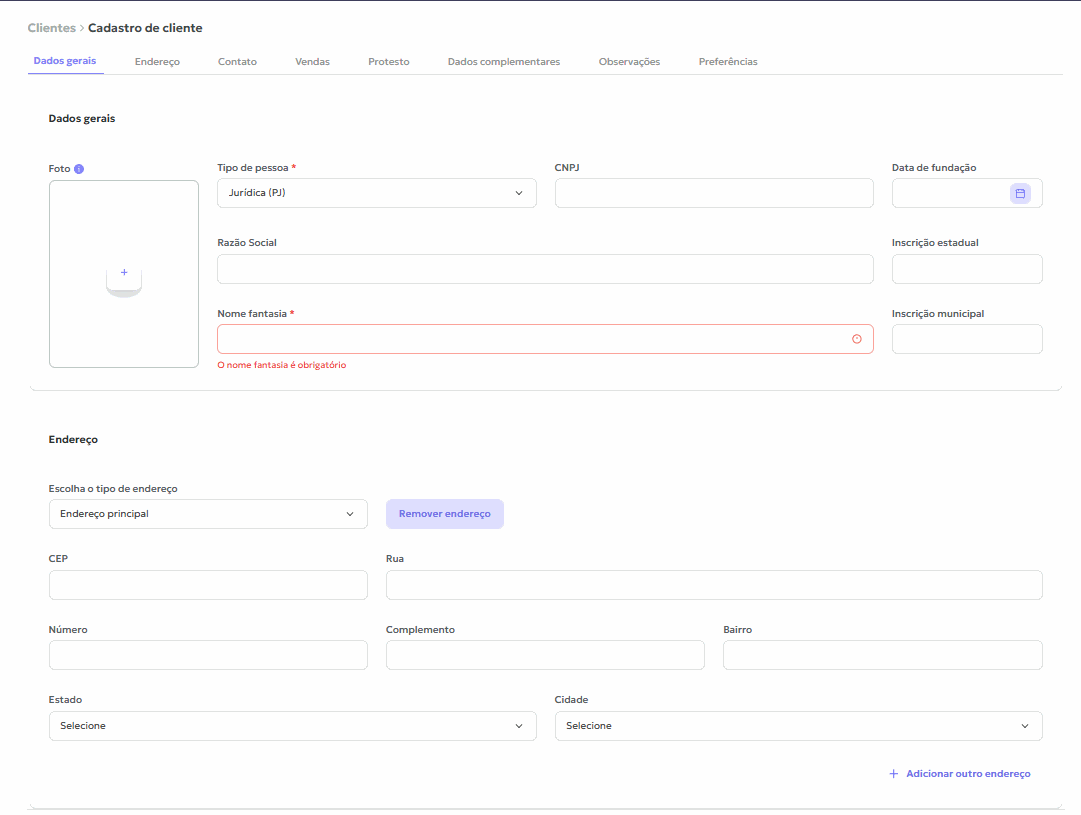Image resolution: width=1081 pixels, height=815 pixels.
Task: Select the Dados complementares tab
Action: (x=503, y=62)
